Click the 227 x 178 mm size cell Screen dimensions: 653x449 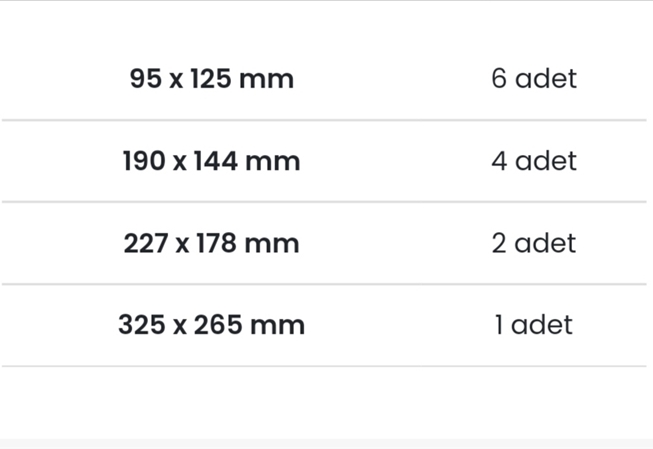(212, 243)
